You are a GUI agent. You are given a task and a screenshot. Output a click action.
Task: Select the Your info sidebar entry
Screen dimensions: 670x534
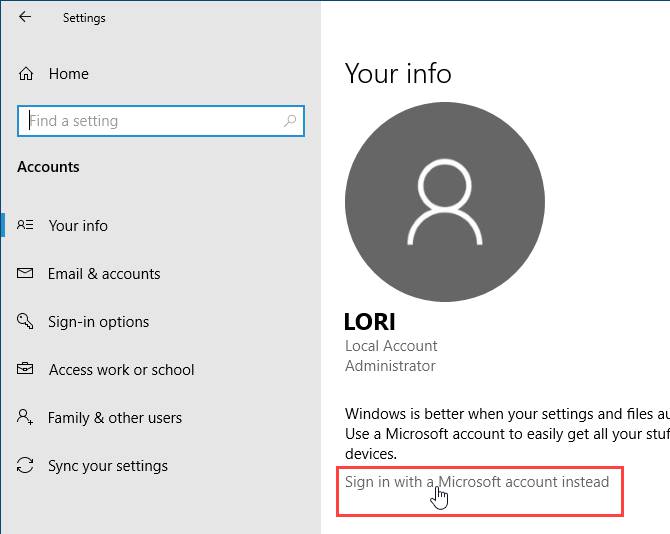[78, 226]
